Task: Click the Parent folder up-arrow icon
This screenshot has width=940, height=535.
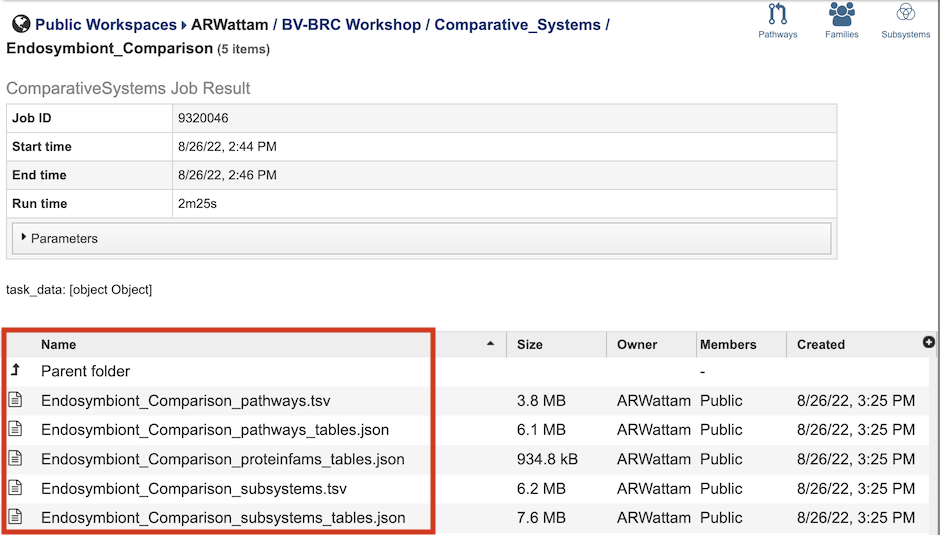Action: click(16, 370)
